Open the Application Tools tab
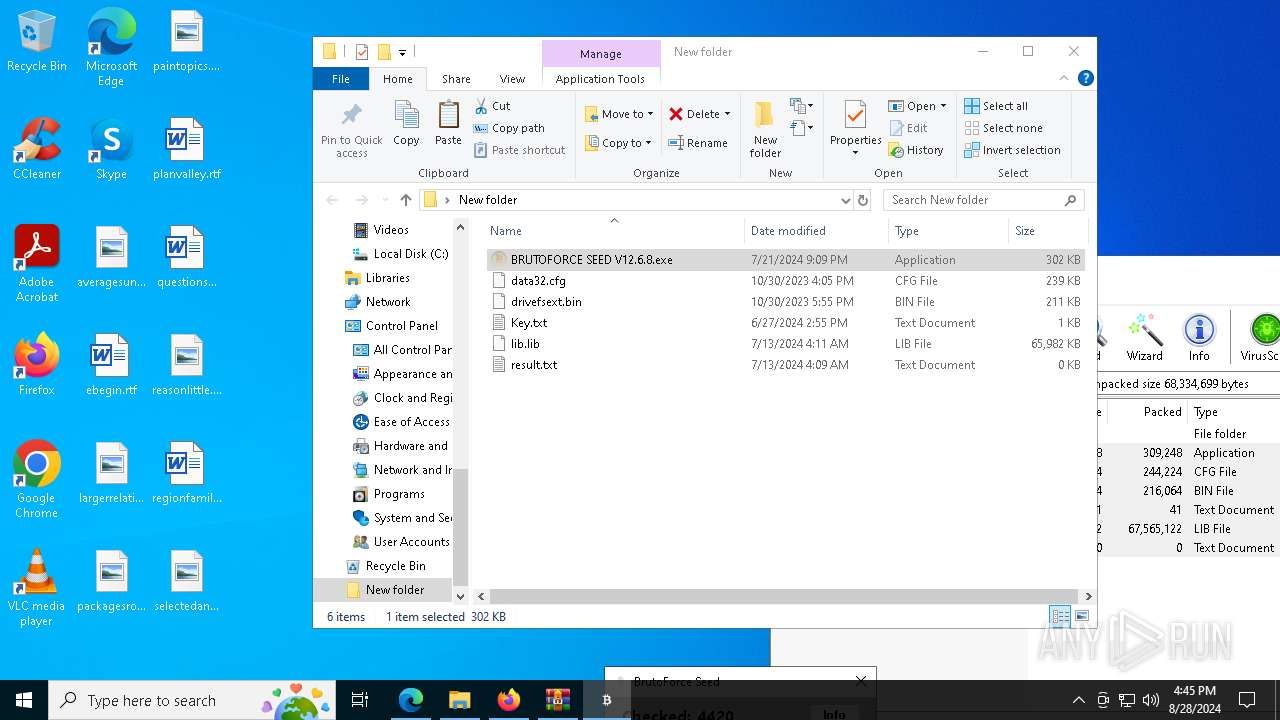The image size is (1280, 720). click(600, 79)
